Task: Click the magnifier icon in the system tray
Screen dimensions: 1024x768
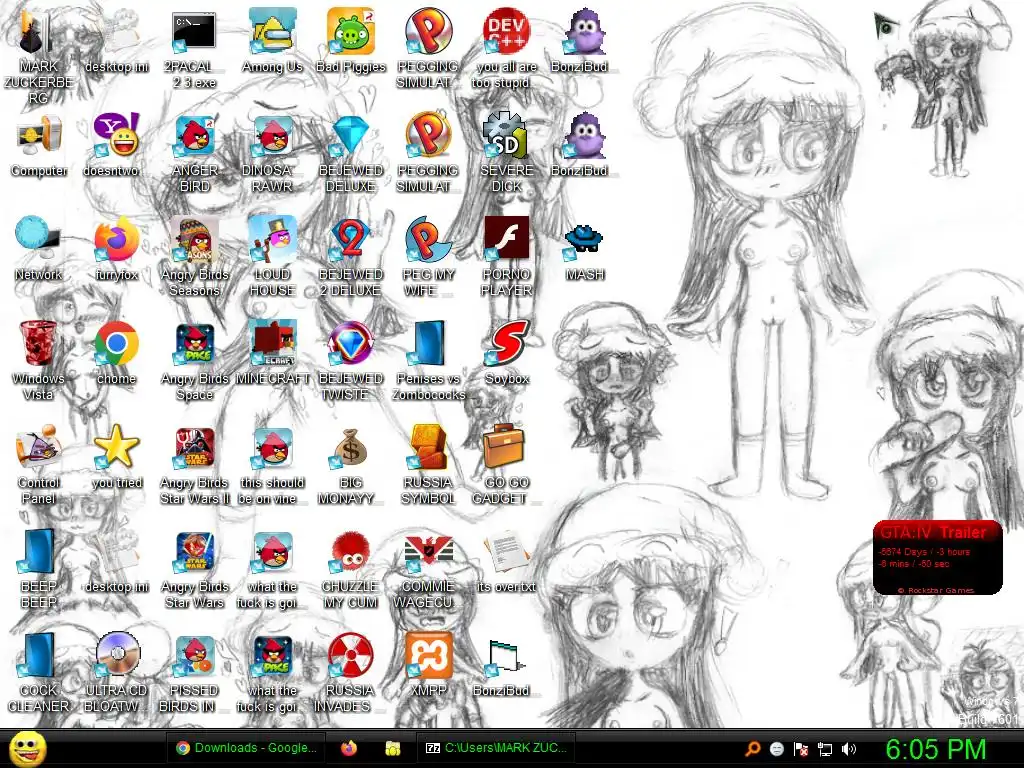Action: tap(752, 749)
